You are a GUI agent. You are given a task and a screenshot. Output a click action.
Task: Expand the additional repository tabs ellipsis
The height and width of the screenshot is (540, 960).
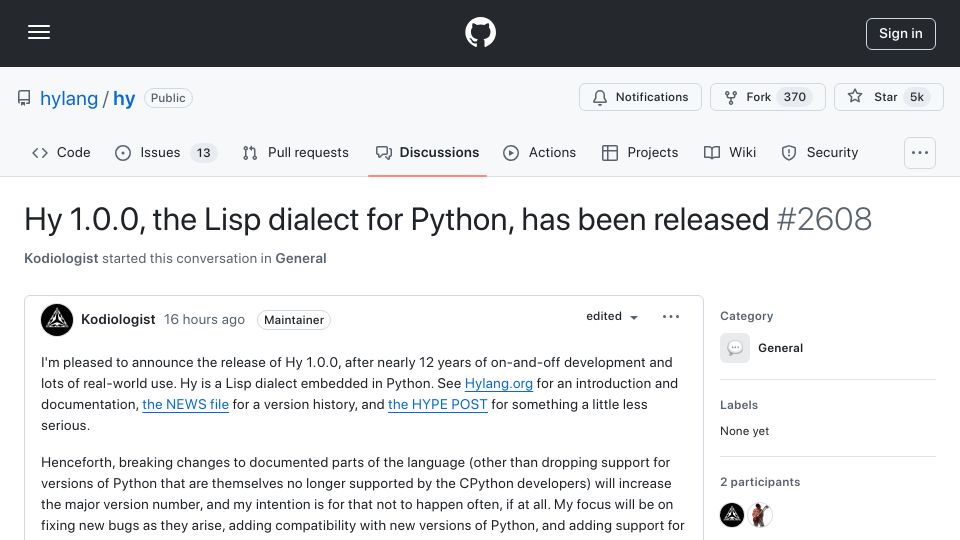[920, 152]
